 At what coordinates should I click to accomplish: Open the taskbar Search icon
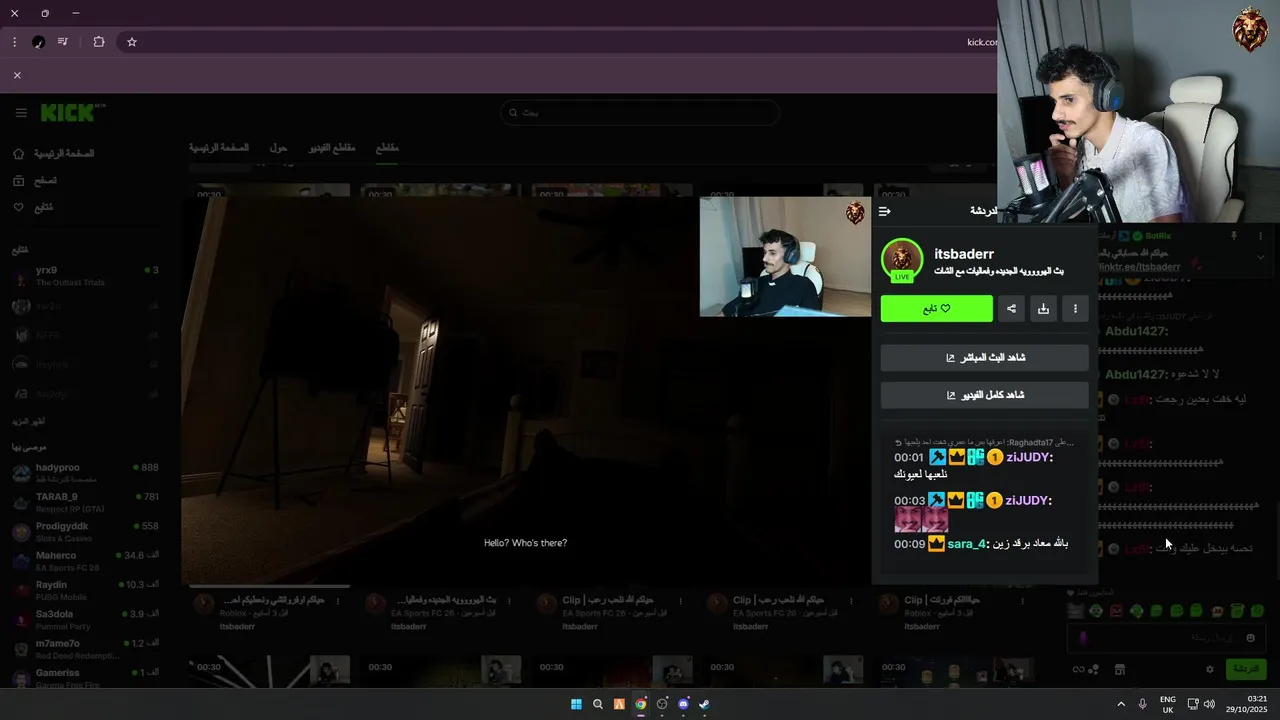[x=598, y=704]
